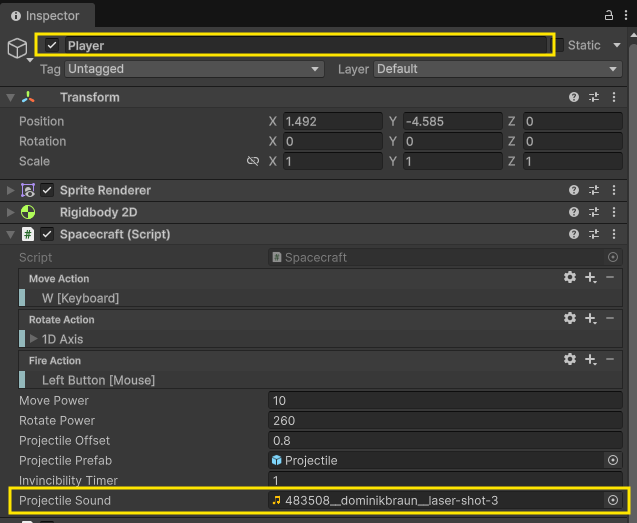Screen dimensions: 637x523
Task: Click the Projectile Offset value field
Action: (445, 440)
